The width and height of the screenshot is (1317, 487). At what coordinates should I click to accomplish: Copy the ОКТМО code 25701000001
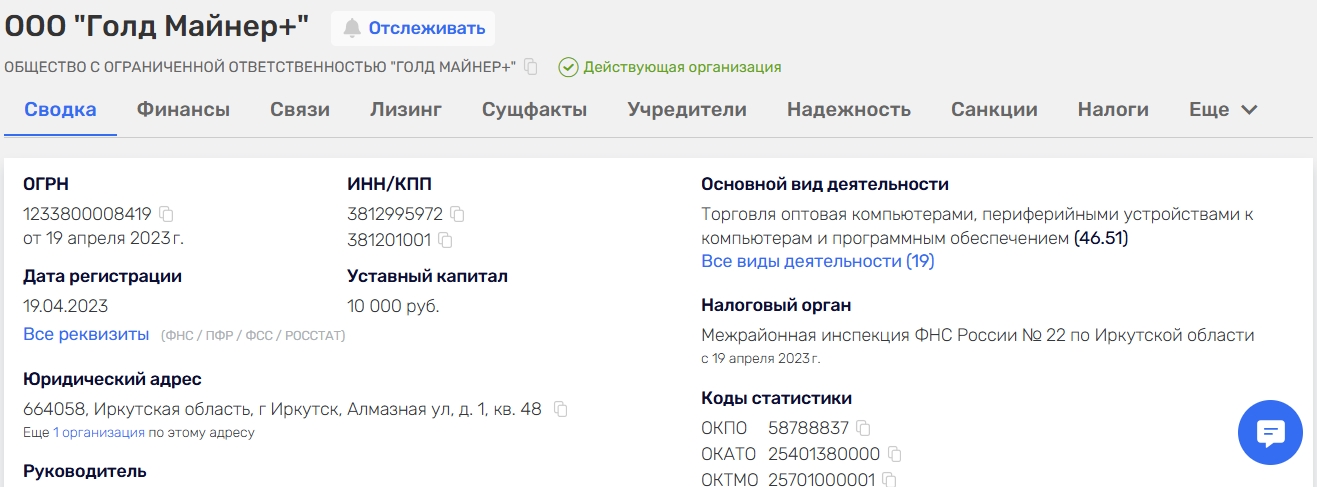[x=889, y=480]
